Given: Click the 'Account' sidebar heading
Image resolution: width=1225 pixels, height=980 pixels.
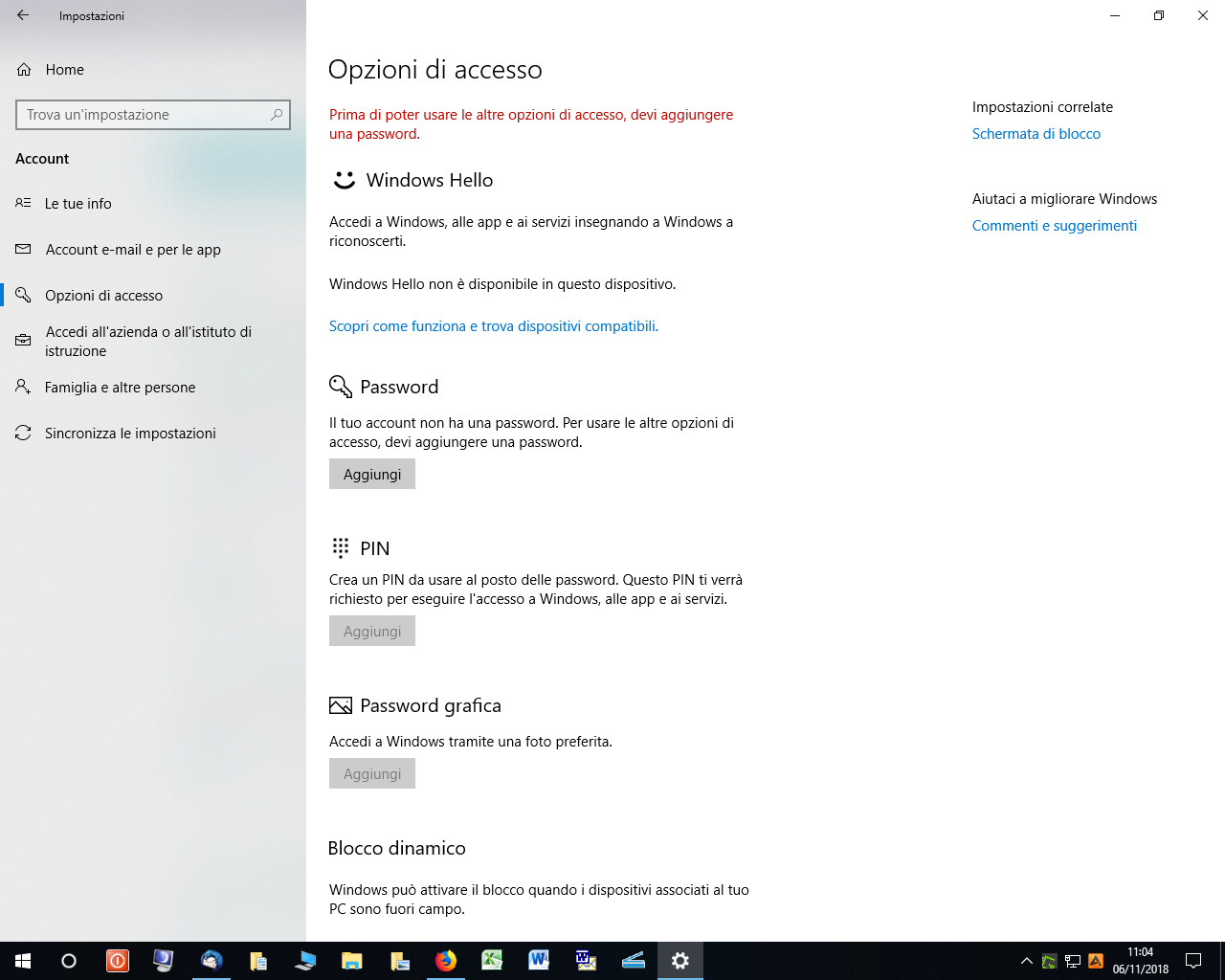Looking at the screenshot, I should click(42, 159).
